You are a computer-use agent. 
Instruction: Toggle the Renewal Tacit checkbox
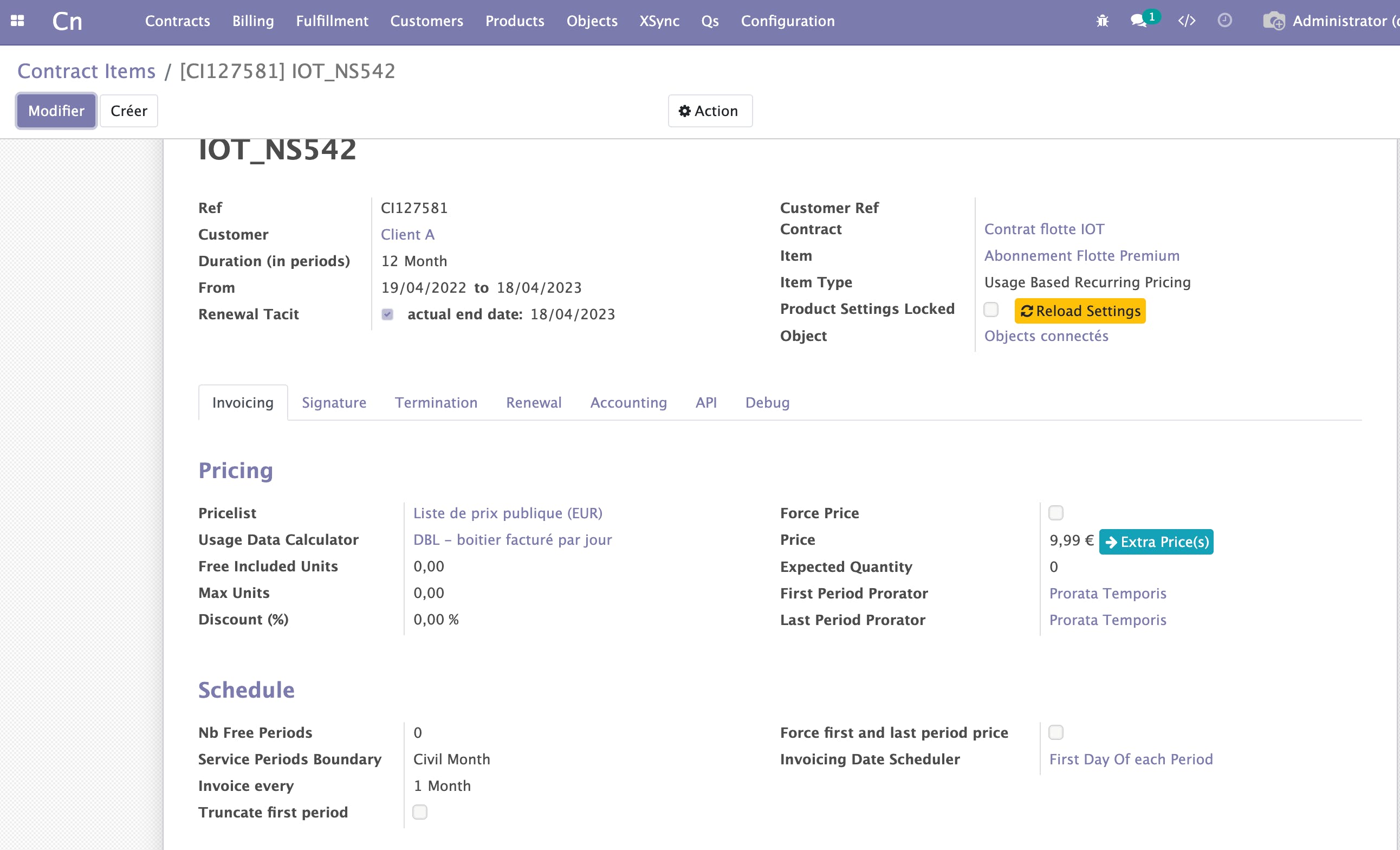[x=387, y=314]
